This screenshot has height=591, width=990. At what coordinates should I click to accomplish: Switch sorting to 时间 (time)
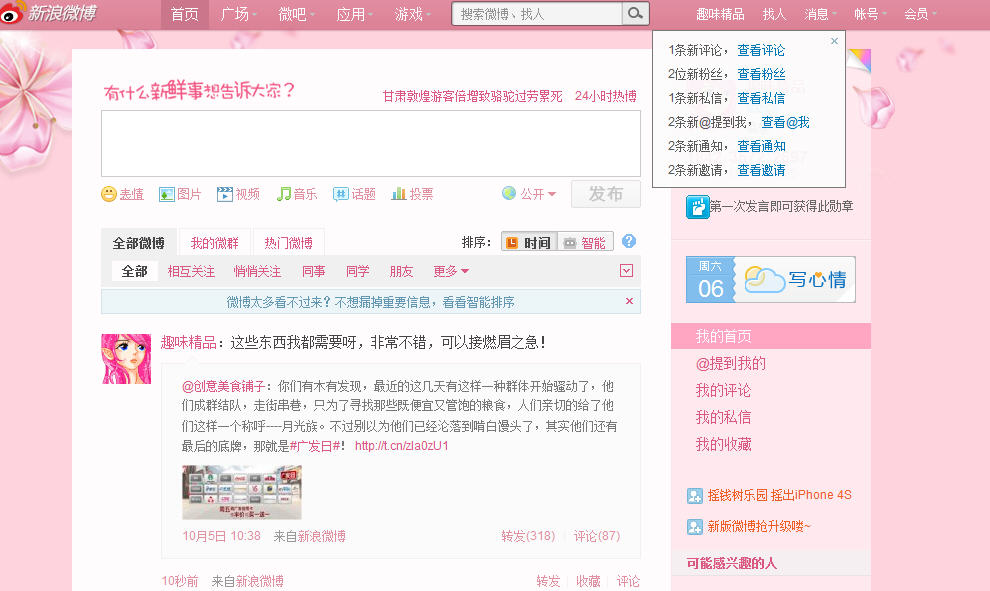[527, 242]
